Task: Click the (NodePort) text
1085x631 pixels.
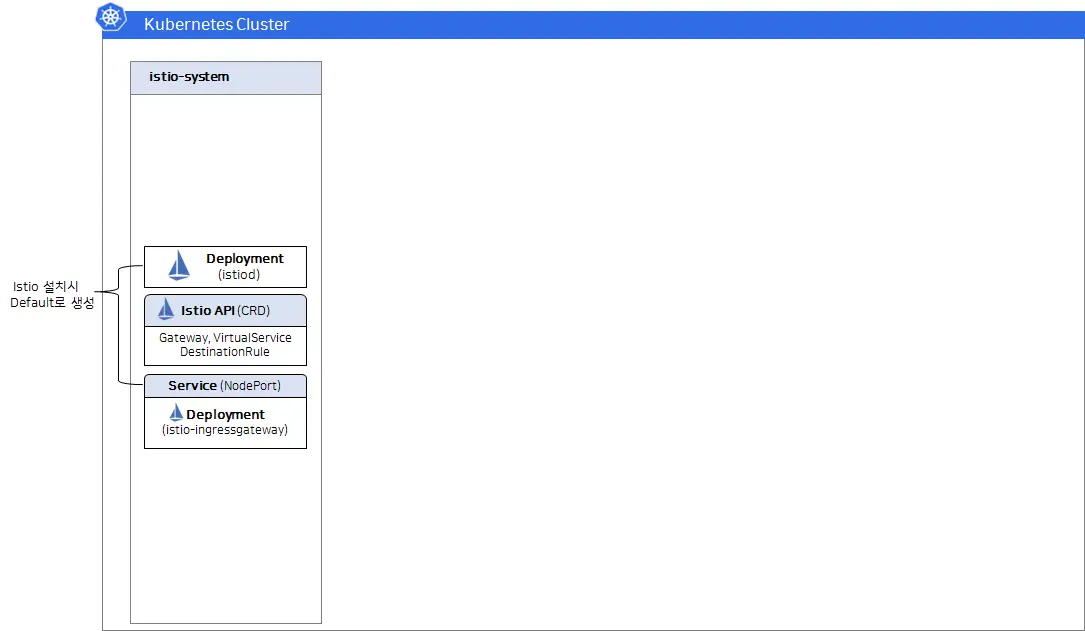Action: [250, 385]
